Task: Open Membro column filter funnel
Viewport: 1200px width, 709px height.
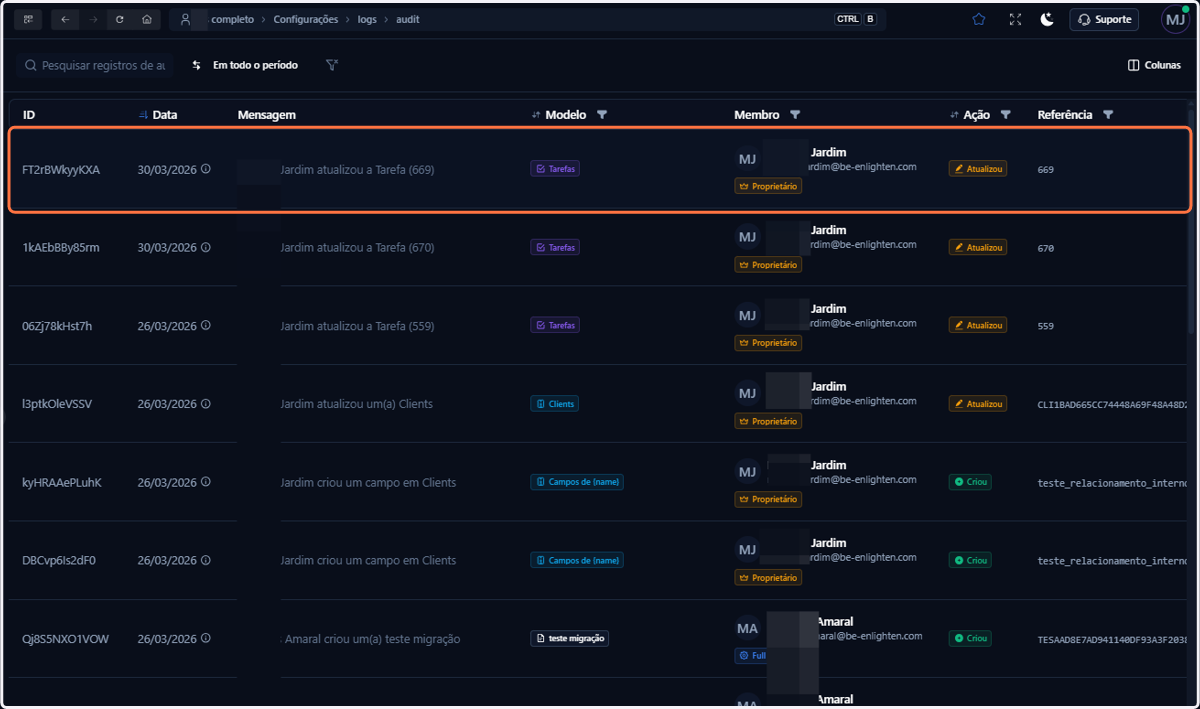Action: [795, 115]
